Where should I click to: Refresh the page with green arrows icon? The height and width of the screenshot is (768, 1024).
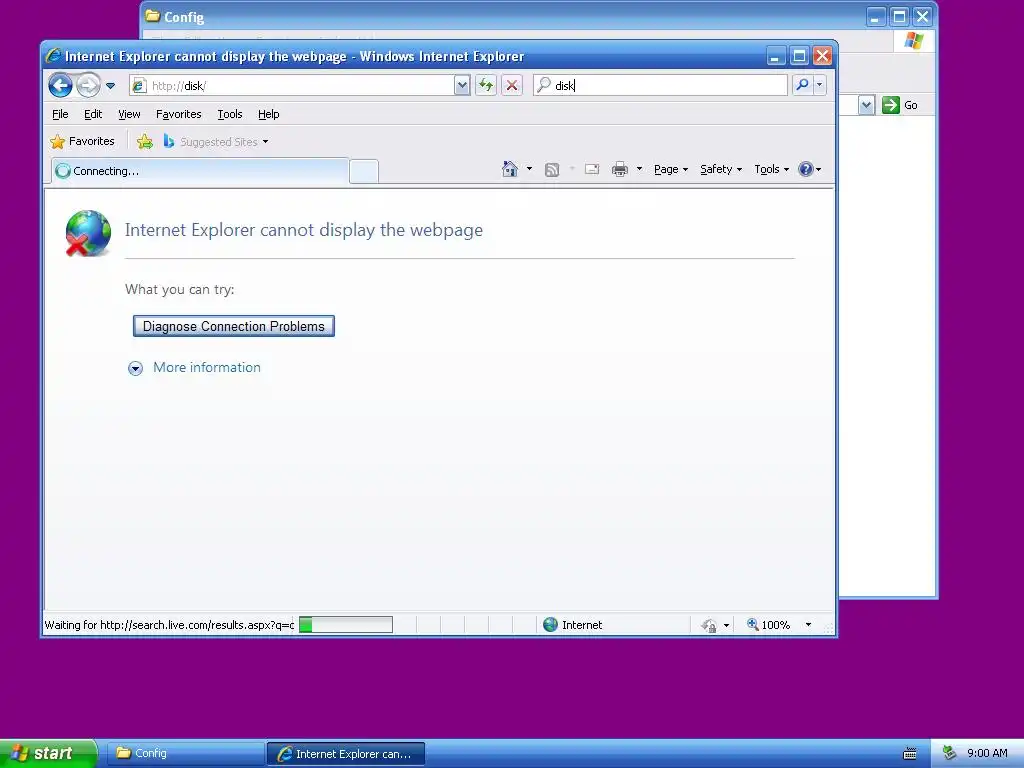[x=486, y=86]
